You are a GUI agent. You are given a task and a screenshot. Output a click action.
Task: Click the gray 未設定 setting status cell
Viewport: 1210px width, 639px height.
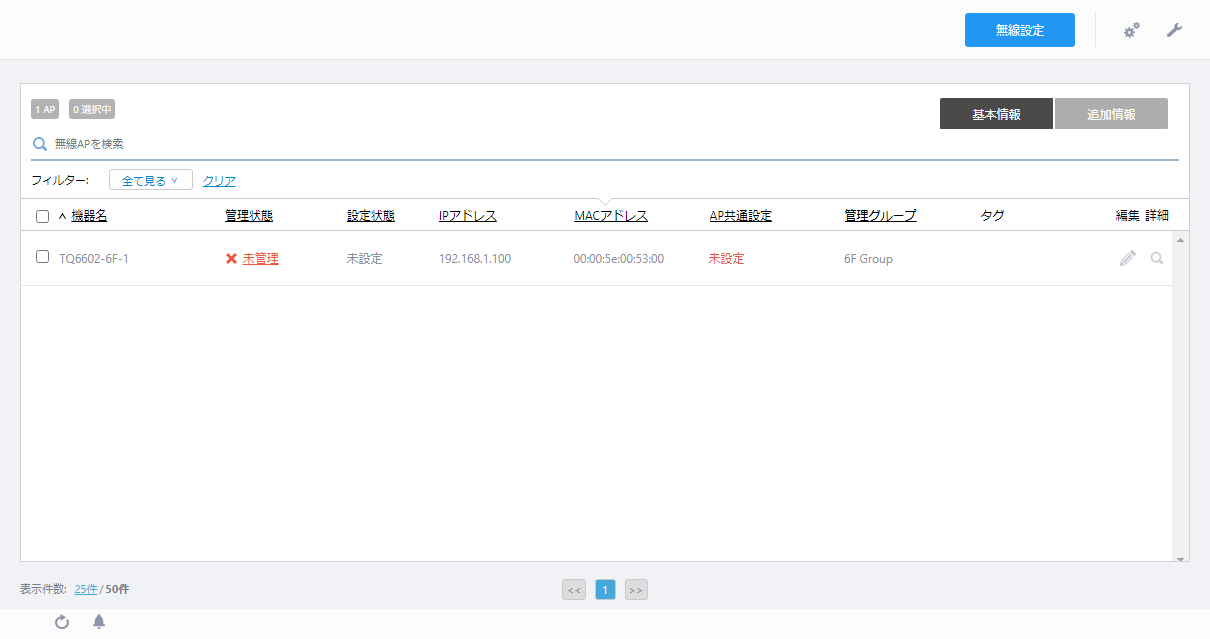365,258
